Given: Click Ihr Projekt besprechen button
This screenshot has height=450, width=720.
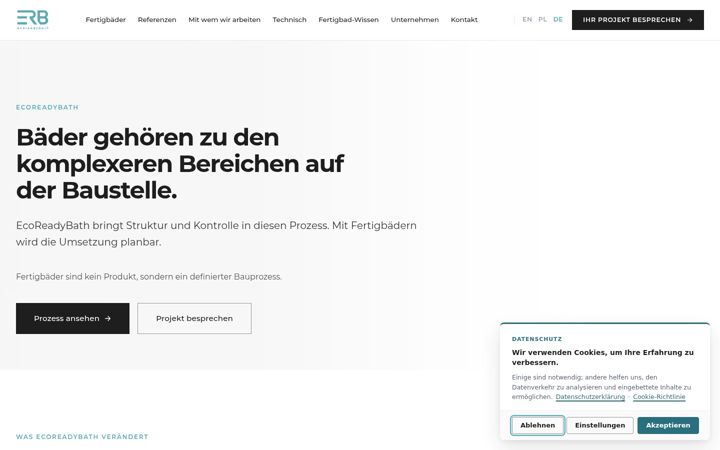Looking at the screenshot, I should (x=637, y=20).
